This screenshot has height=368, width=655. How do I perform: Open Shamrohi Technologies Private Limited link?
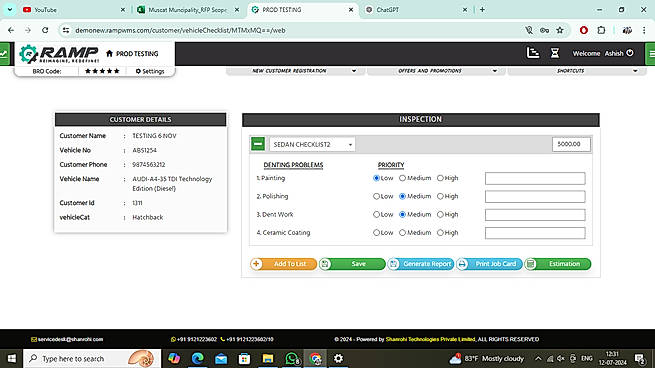[430, 339]
